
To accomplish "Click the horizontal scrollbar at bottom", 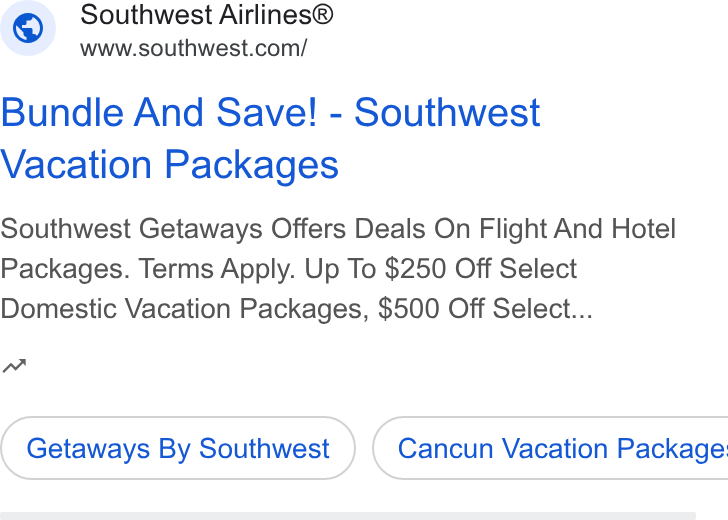I will click(x=348, y=516).
